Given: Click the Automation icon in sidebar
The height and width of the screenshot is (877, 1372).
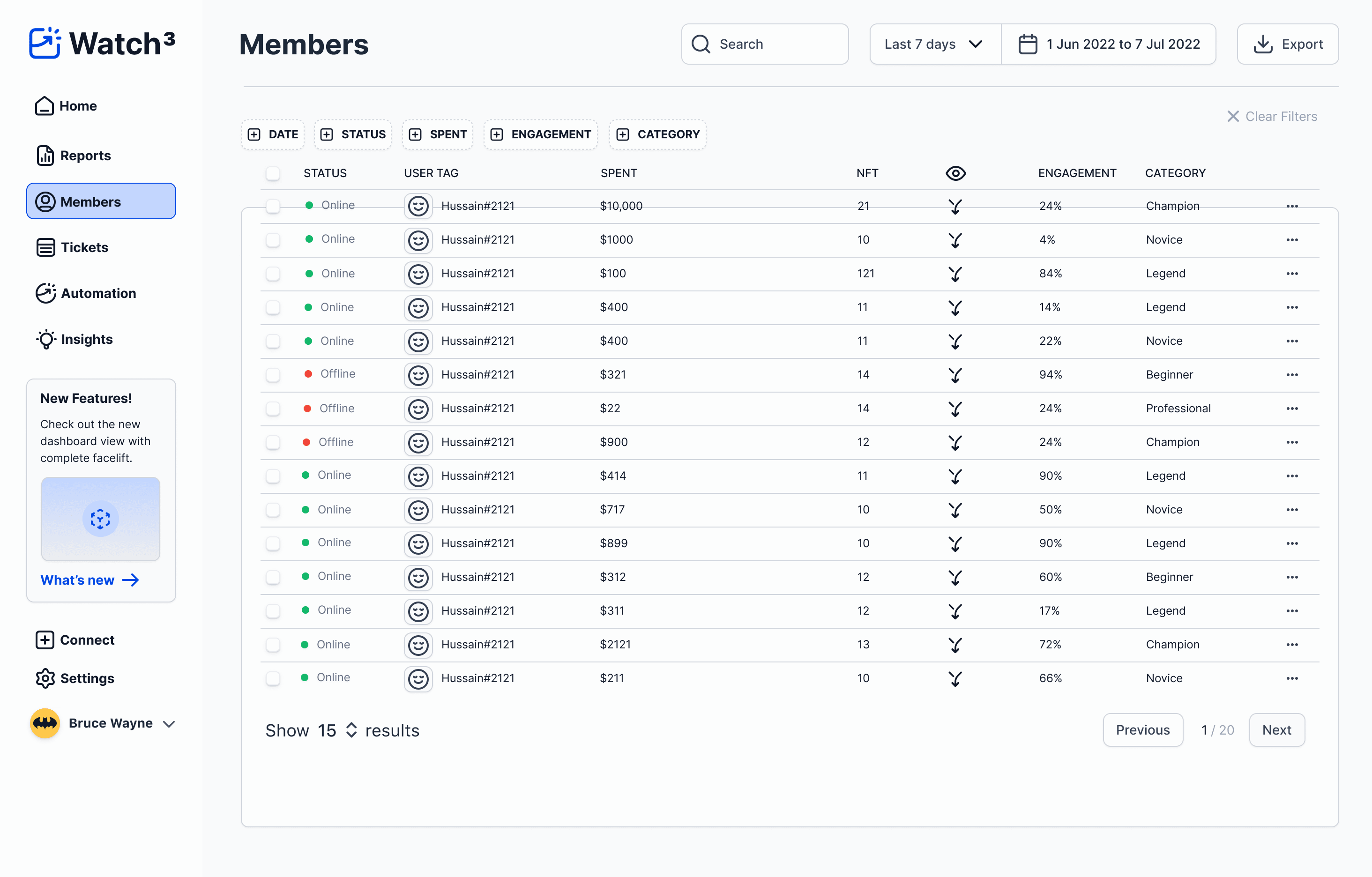Looking at the screenshot, I should (45, 293).
